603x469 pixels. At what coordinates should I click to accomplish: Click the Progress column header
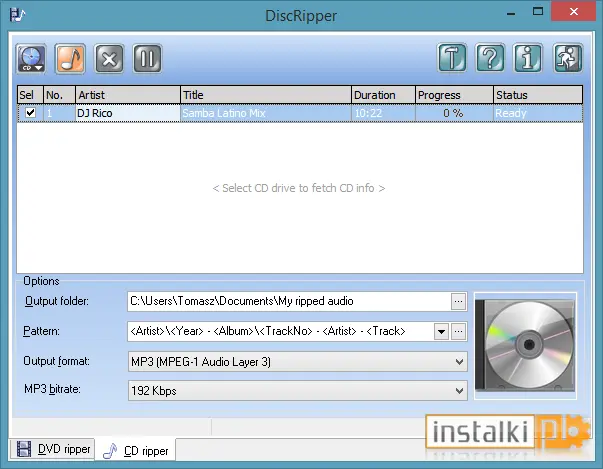point(454,95)
